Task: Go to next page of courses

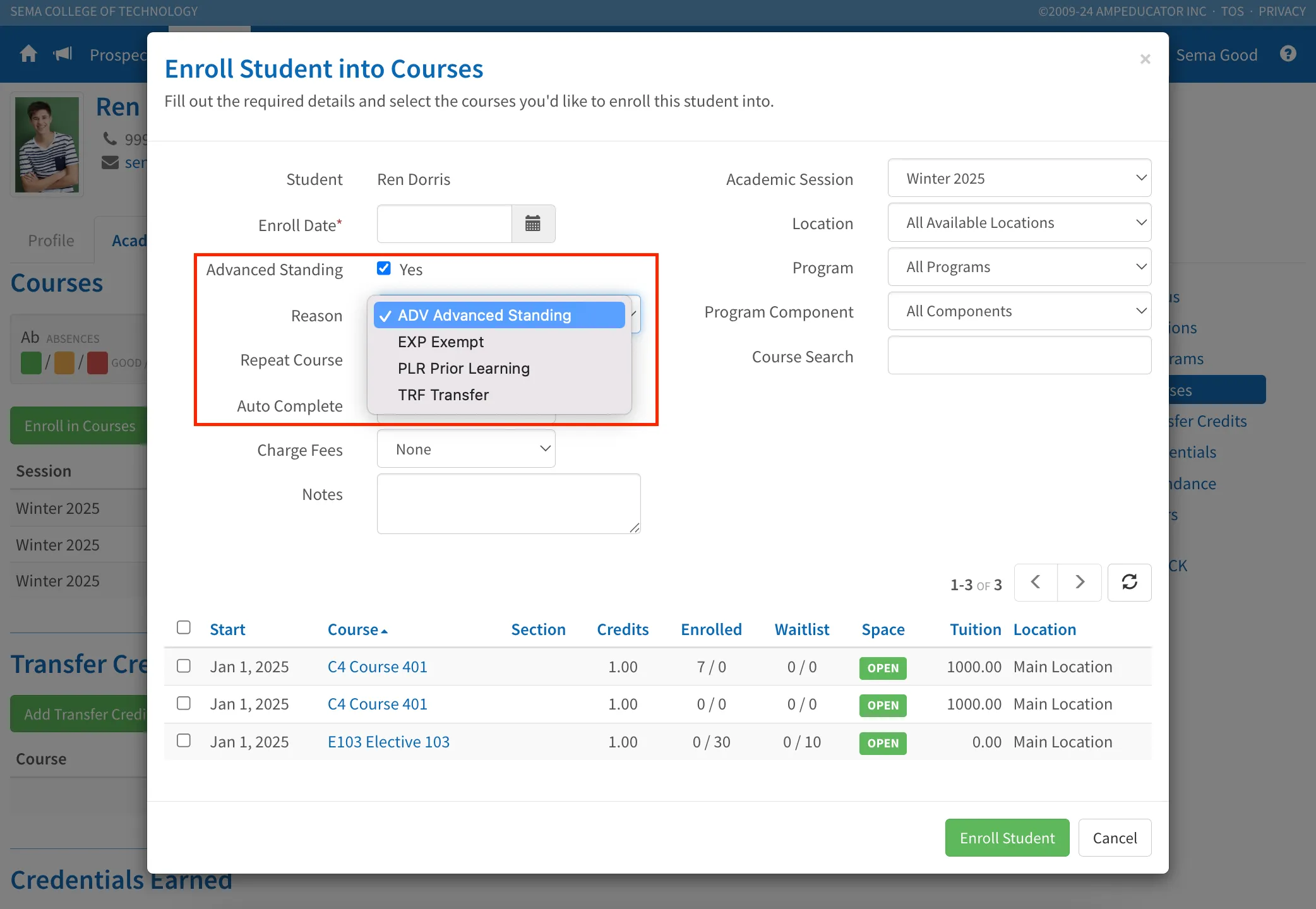Action: pos(1080,582)
